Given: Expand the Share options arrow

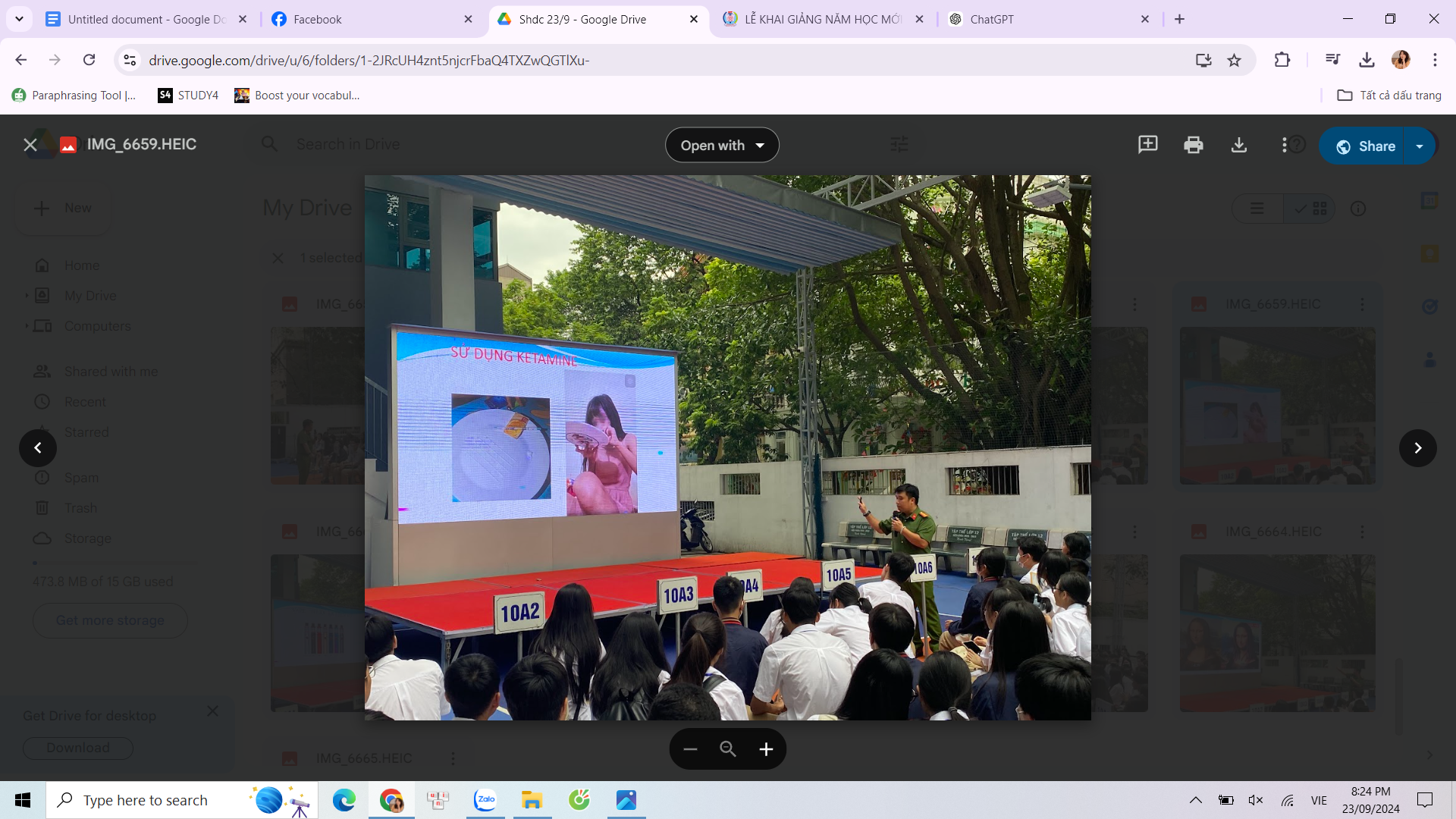Looking at the screenshot, I should click(1420, 146).
